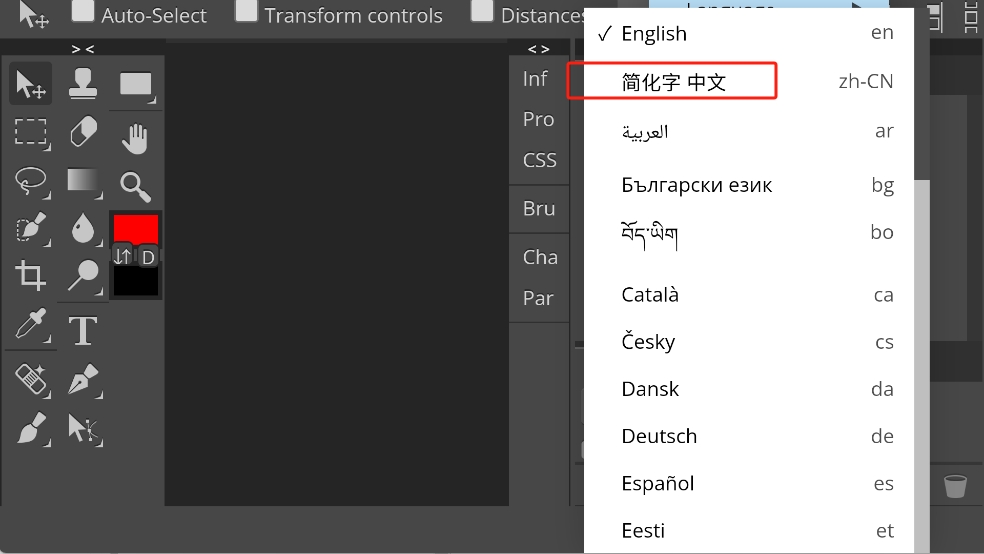Expand the side panel with < > arrows
This screenshot has height=554, width=984.
tap(538, 49)
